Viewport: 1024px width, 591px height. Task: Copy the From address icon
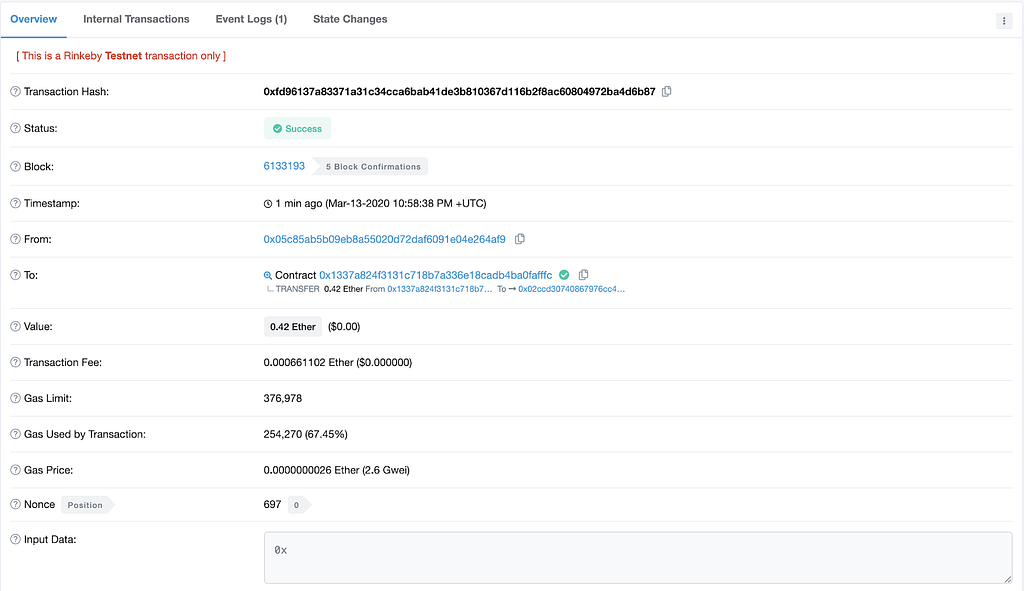520,239
